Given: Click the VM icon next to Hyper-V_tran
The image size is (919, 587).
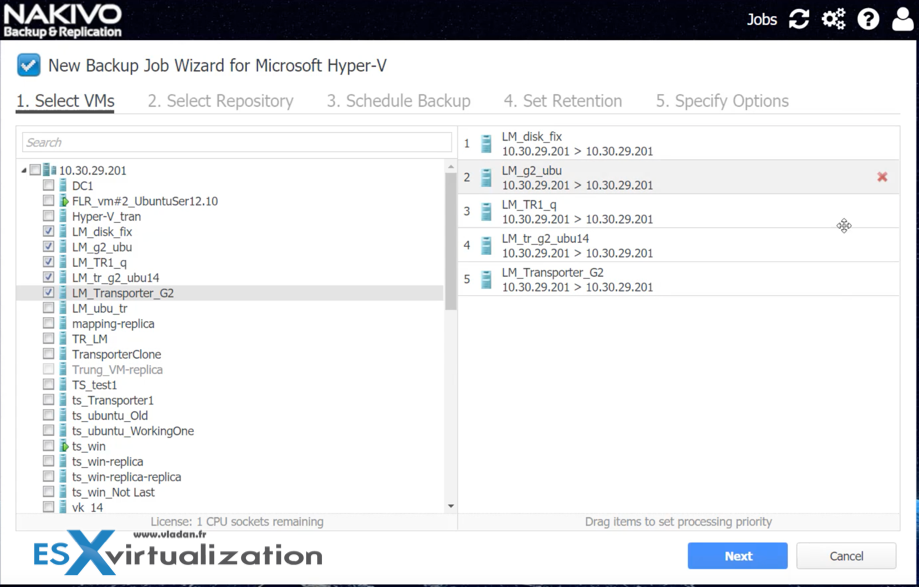Looking at the screenshot, I should pyautogui.click(x=63, y=216).
